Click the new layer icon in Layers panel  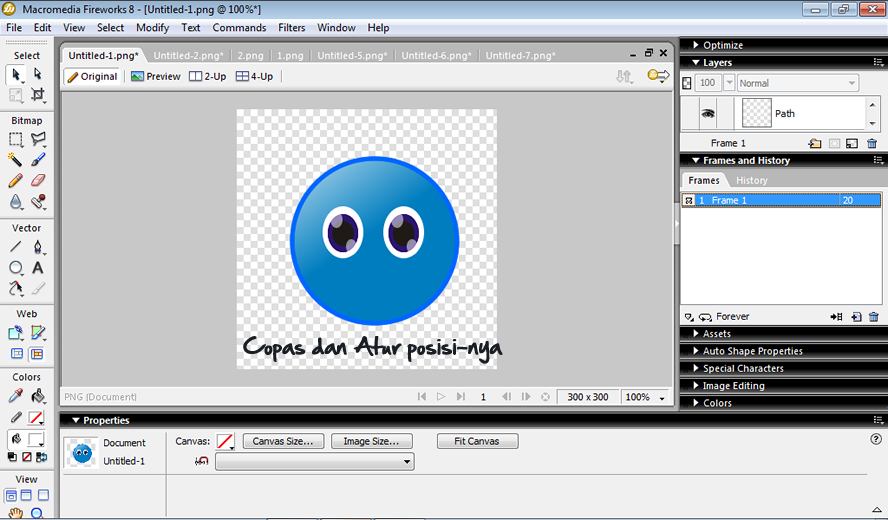pos(814,143)
